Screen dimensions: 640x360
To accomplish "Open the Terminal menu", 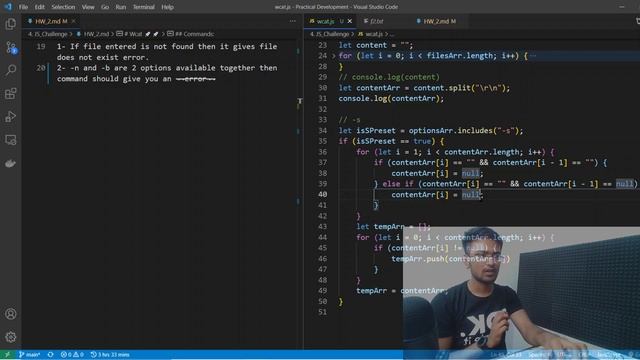I will (x=144, y=7).
